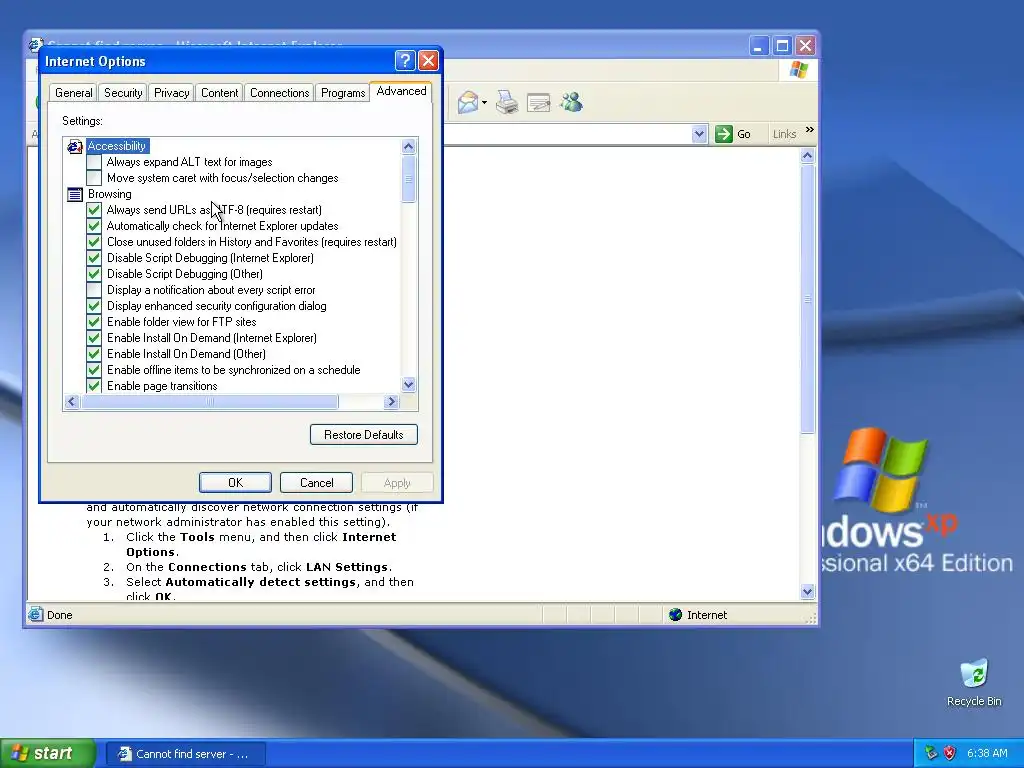This screenshot has height=768, width=1024.
Task: Switch to the General tab
Action: point(74,93)
